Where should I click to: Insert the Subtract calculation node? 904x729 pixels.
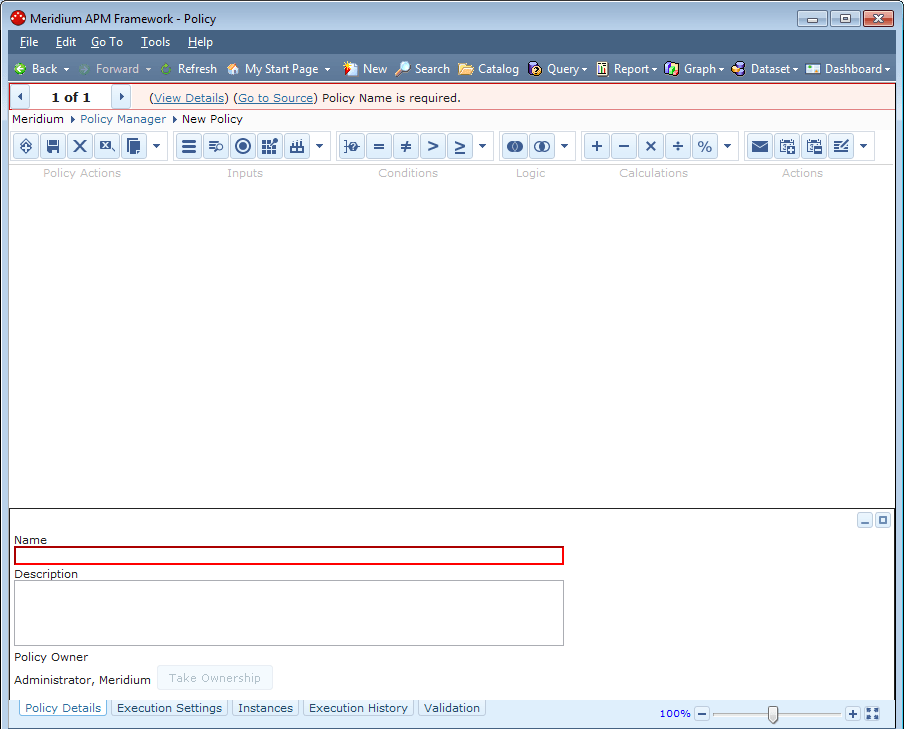click(x=624, y=146)
